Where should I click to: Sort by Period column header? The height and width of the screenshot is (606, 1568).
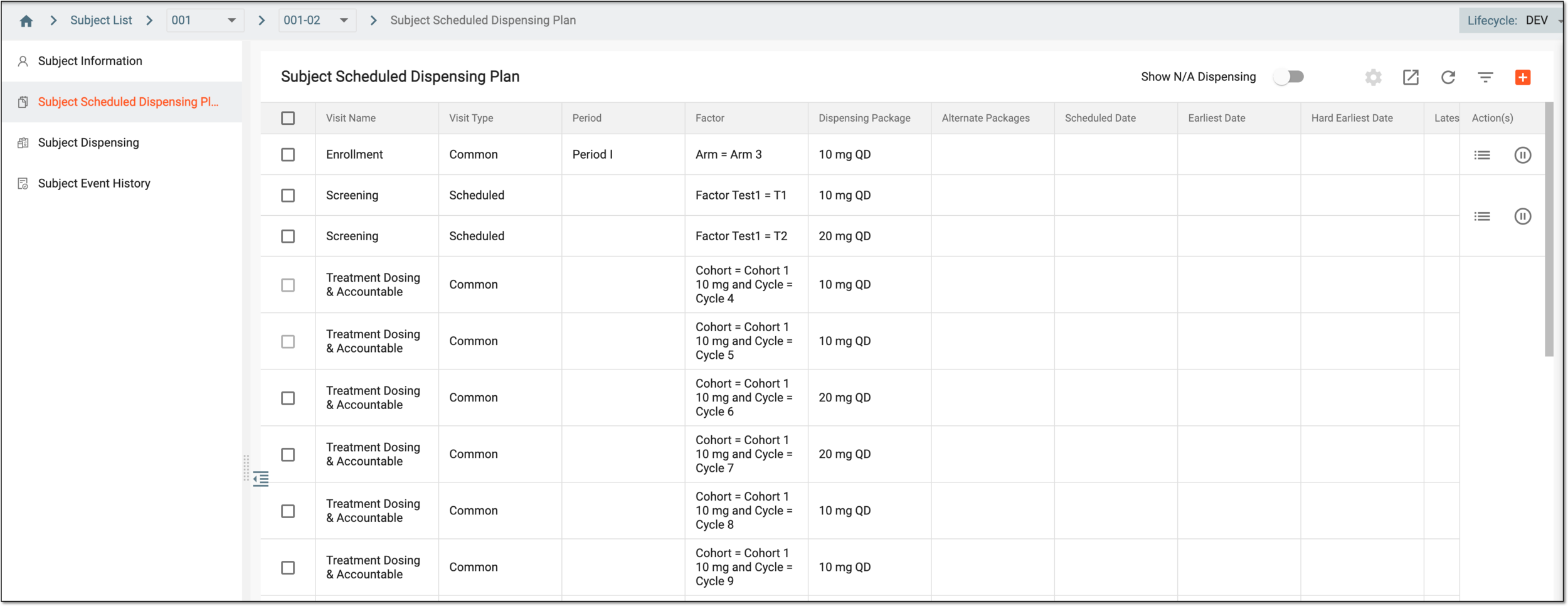(x=586, y=118)
